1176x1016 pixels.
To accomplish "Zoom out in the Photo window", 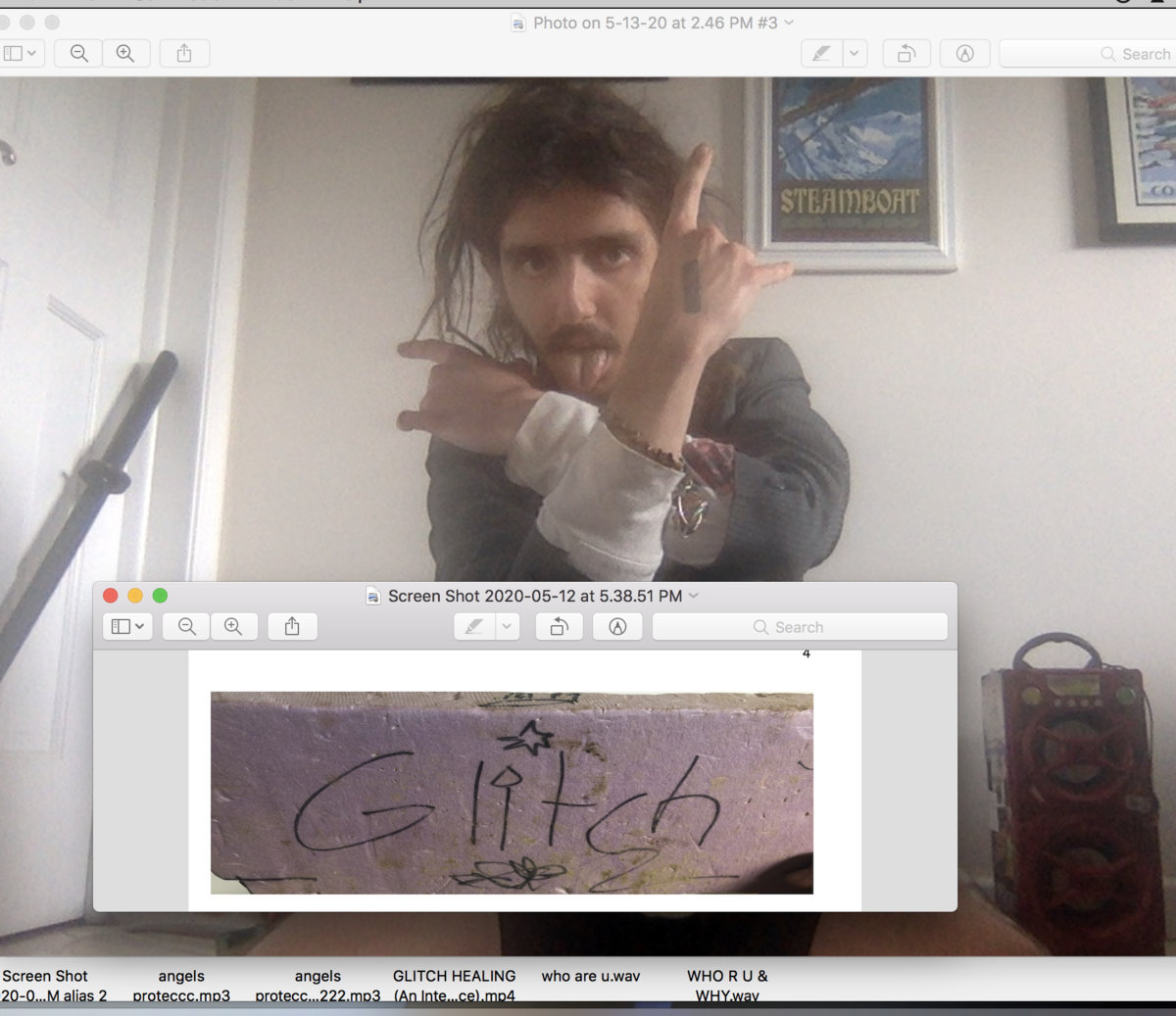I will pyautogui.click(x=79, y=53).
